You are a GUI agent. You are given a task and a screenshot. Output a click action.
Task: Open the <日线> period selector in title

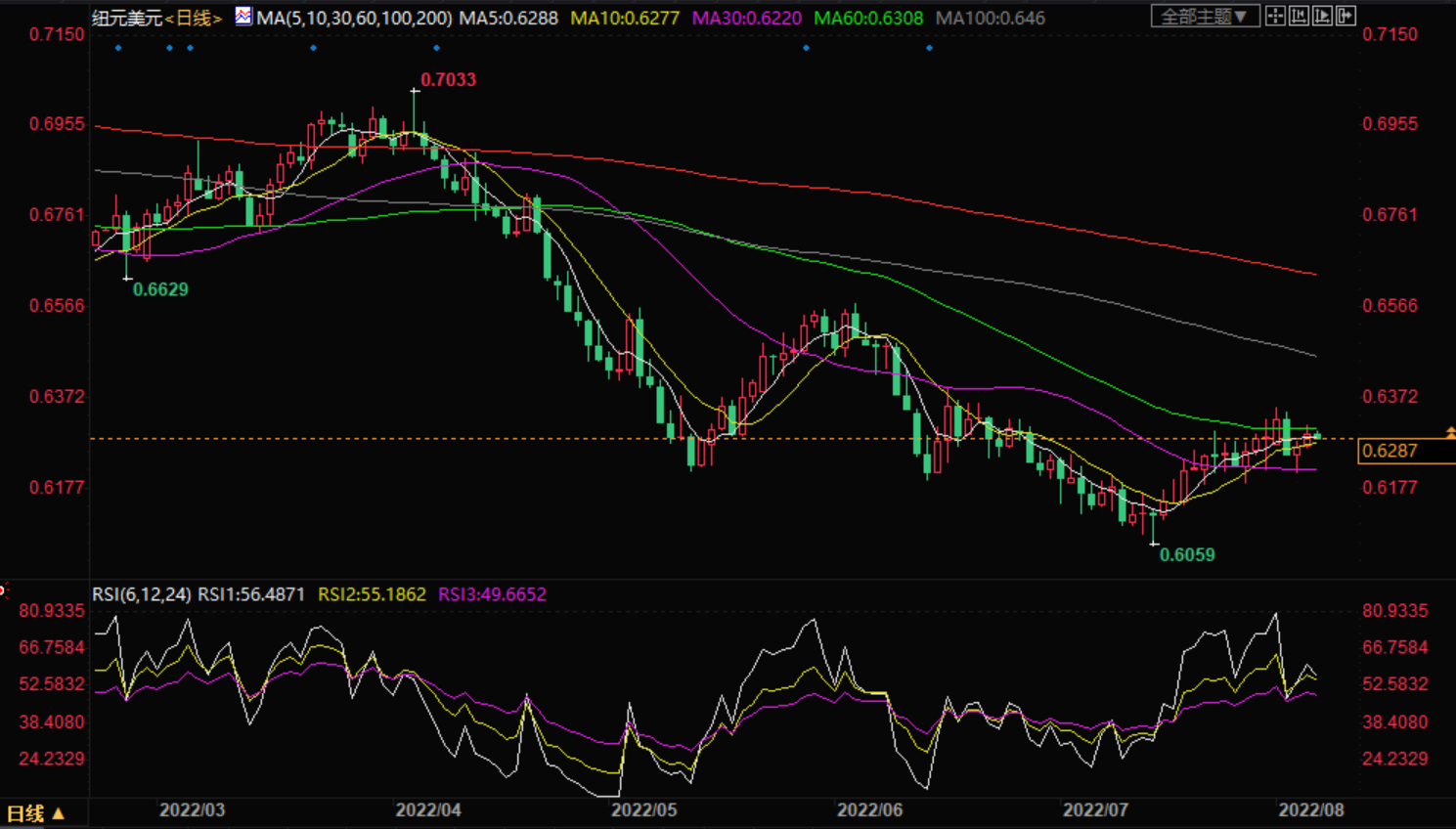(194, 18)
